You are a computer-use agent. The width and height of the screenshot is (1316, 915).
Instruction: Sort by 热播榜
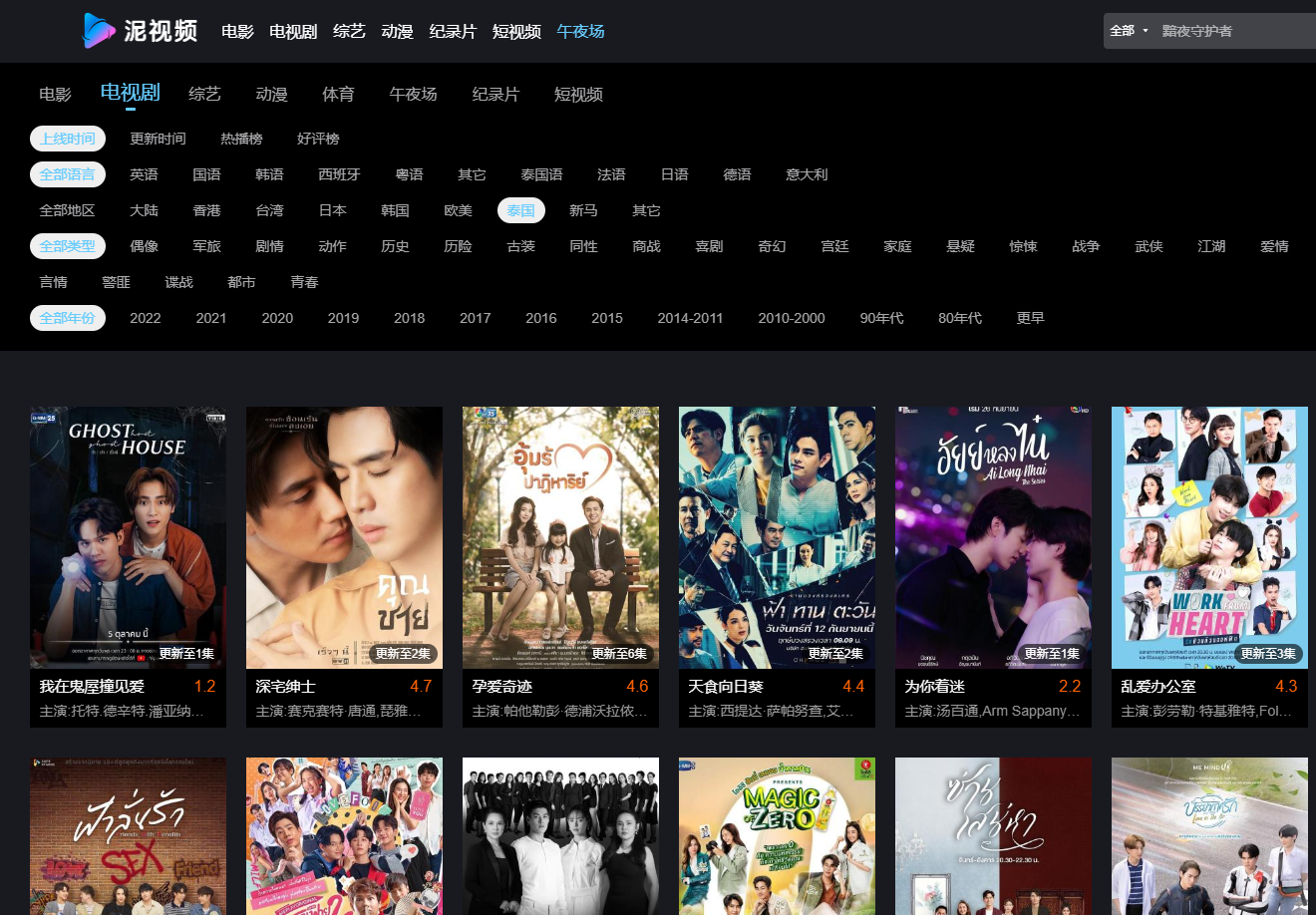[241, 139]
